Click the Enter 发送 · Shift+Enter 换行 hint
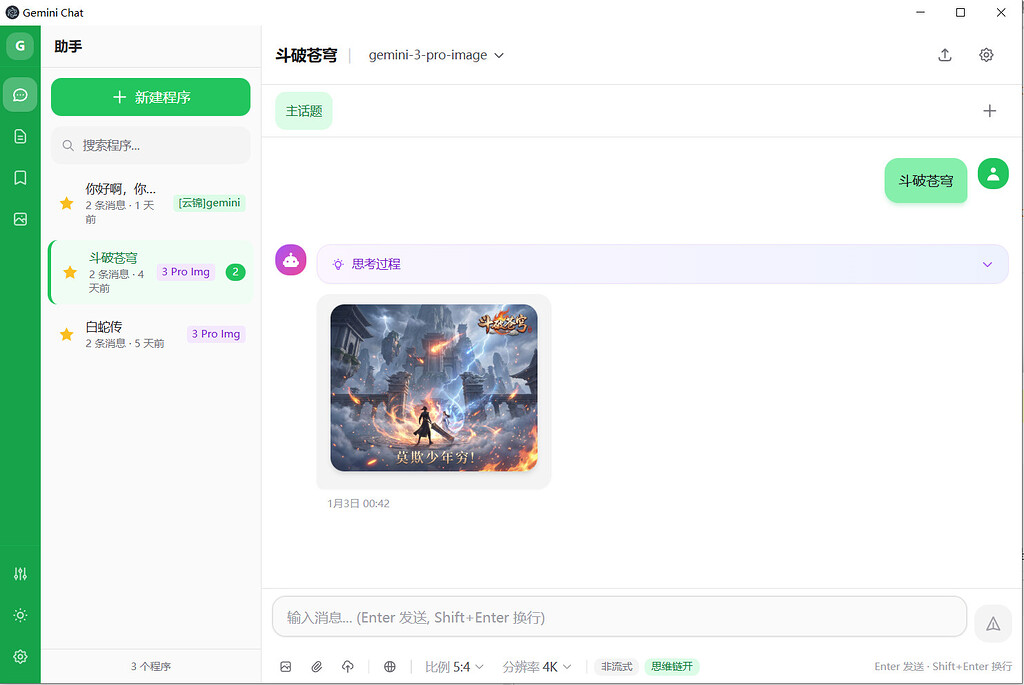The image size is (1024, 685). 943,667
